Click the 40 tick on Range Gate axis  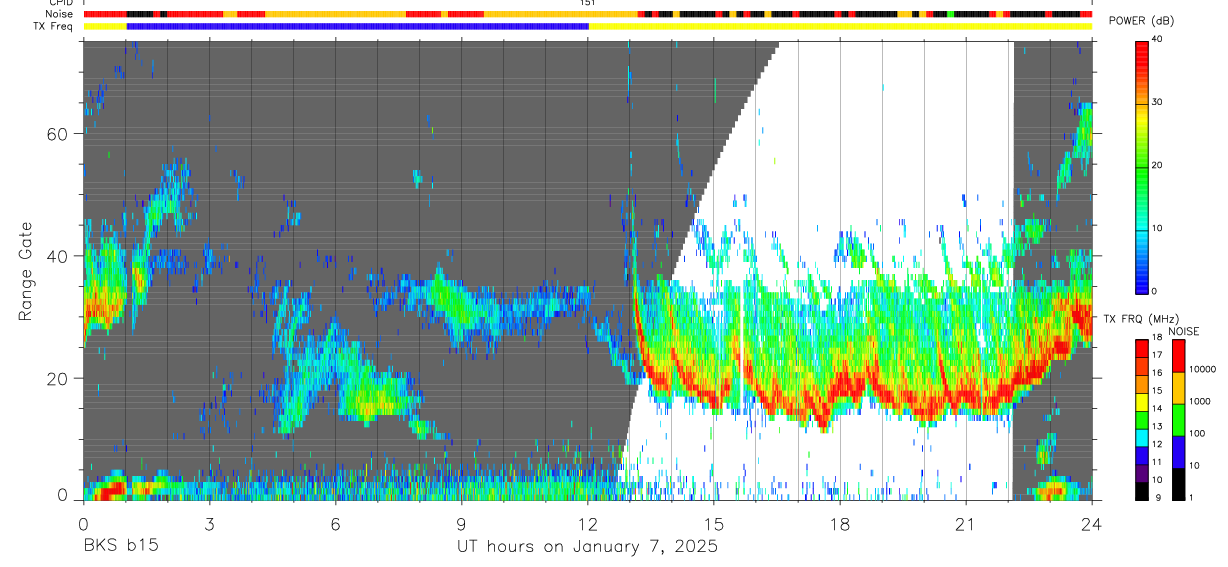59,256
